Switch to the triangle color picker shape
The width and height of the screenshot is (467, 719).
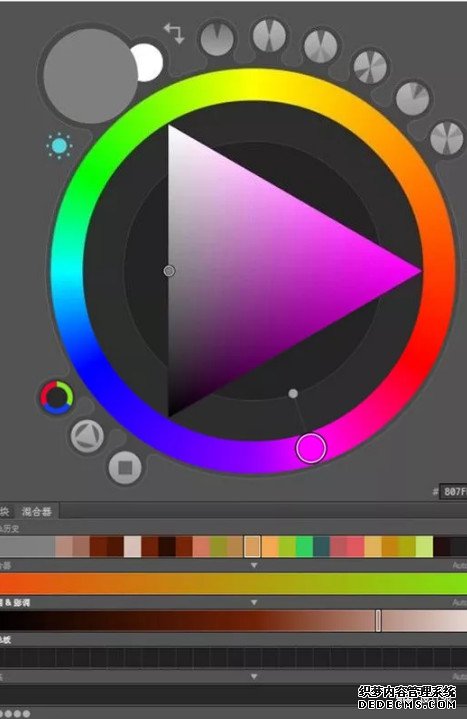coord(87,436)
